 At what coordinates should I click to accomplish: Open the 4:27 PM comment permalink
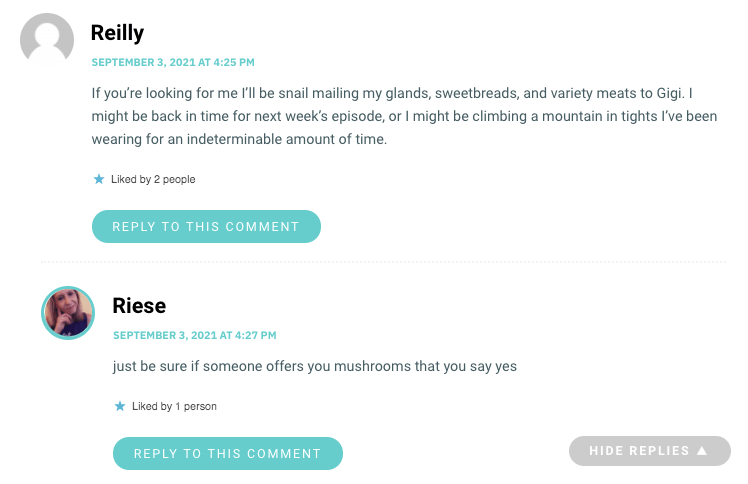[x=195, y=335]
